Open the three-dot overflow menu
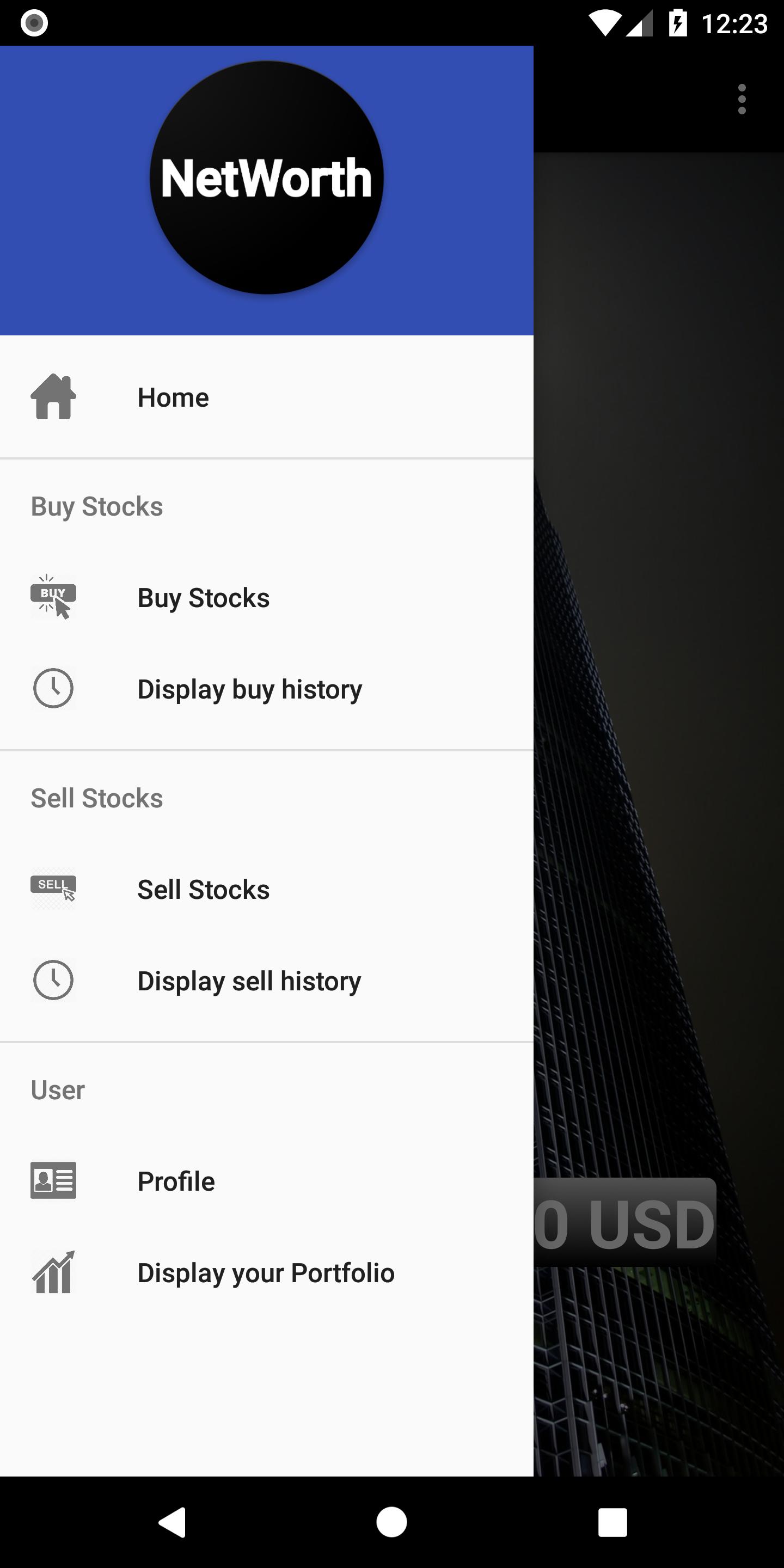The width and height of the screenshot is (784, 1568). pyautogui.click(x=742, y=99)
